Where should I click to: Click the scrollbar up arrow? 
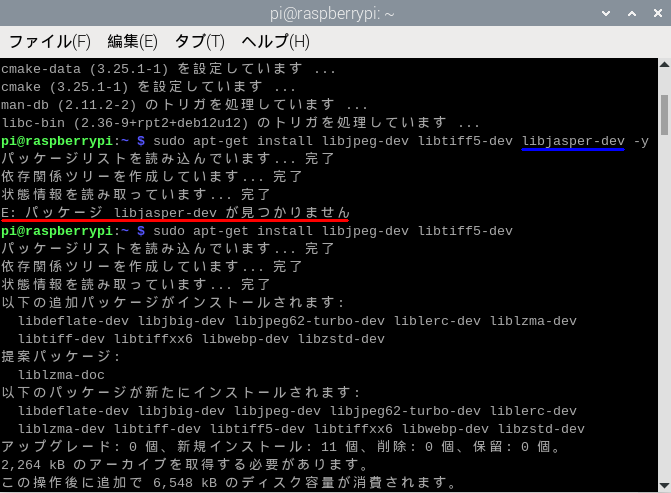click(x=664, y=65)
